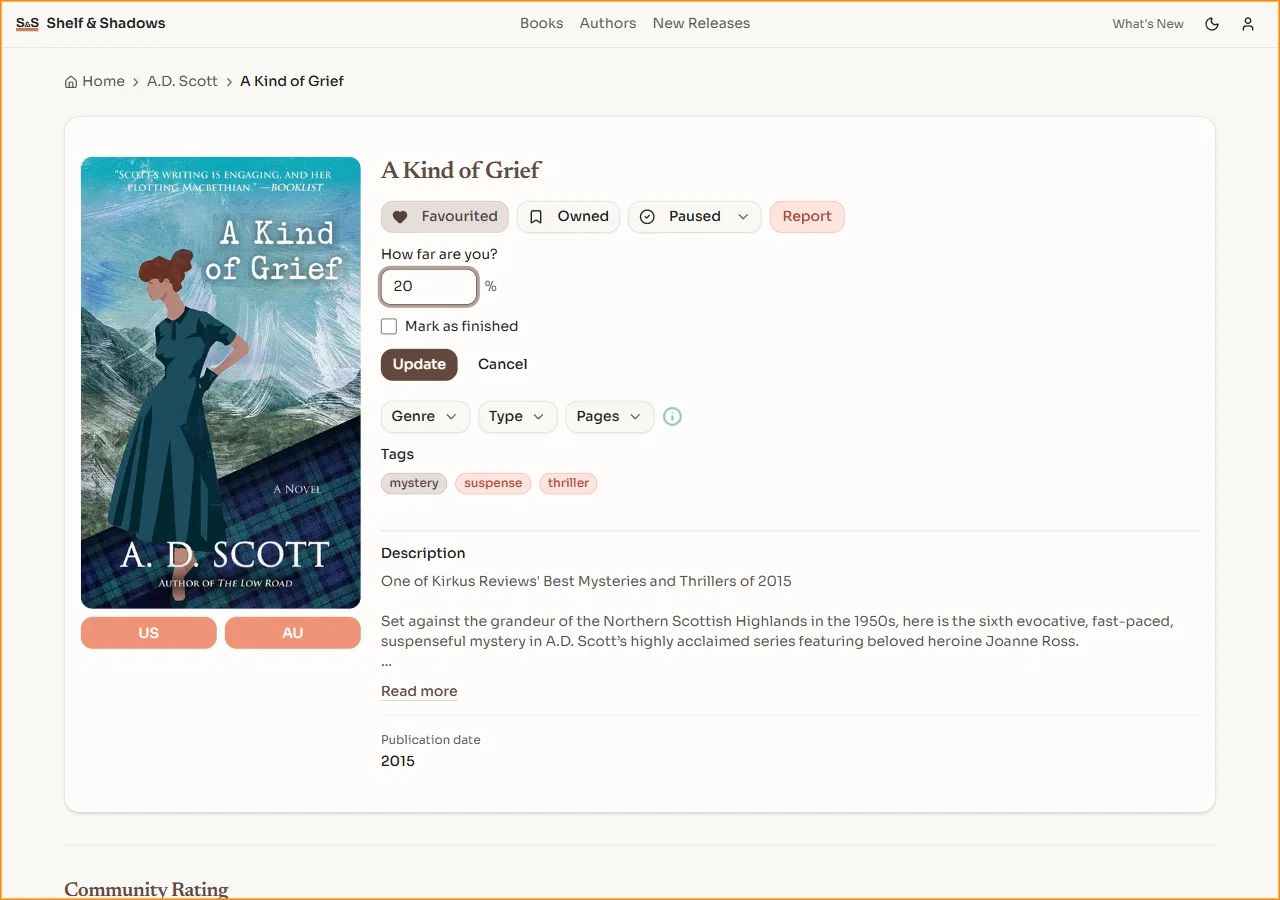Screen dimensions: 1280x900
Task: Click the AU store button
Action: point(293,633)
